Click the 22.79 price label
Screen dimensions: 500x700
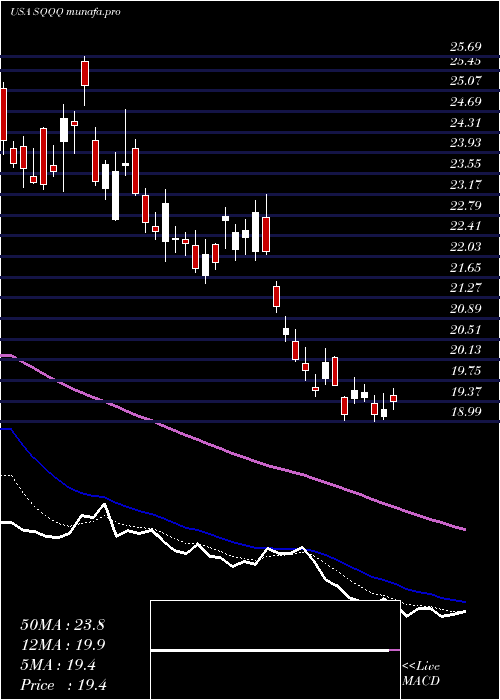[x=465, y=206]
